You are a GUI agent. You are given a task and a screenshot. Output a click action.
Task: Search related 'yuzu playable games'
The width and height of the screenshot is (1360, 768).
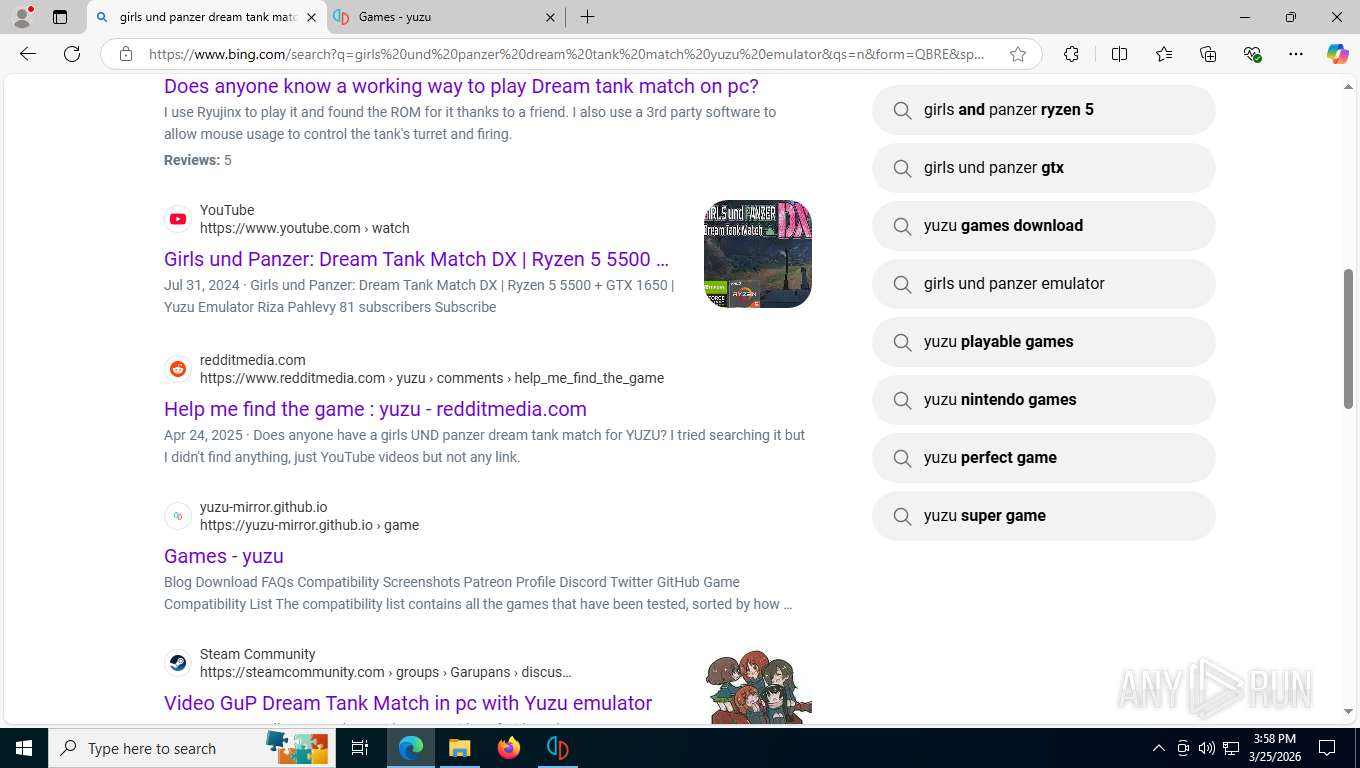coord(1043,342)
